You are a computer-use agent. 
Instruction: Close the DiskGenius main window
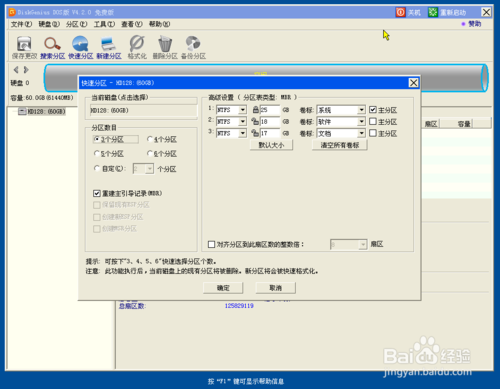[486, 13]
